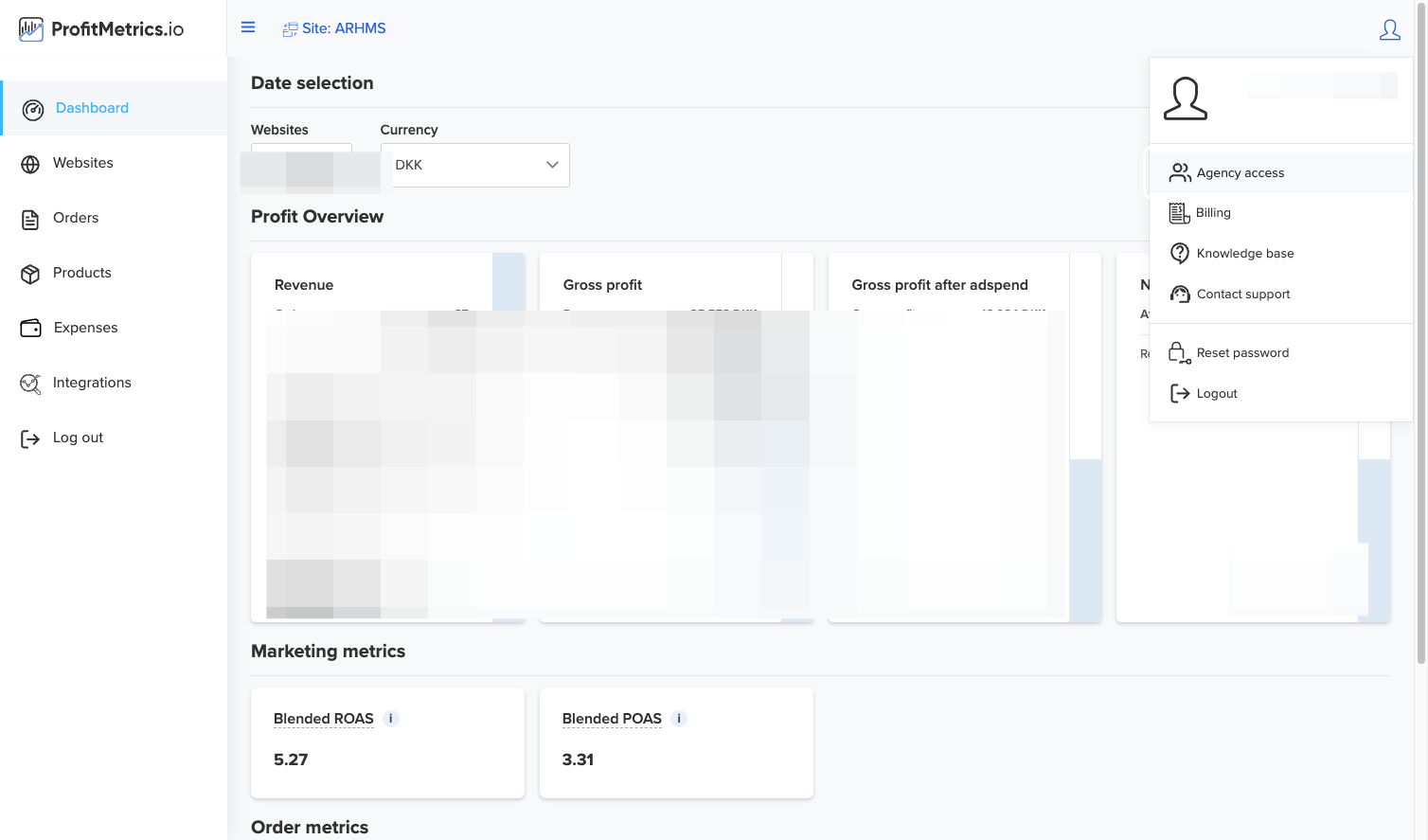Screen dimensions: 1428x840
Task: Click the Dashboard gauge icon
Action: [x=33, y=110]
